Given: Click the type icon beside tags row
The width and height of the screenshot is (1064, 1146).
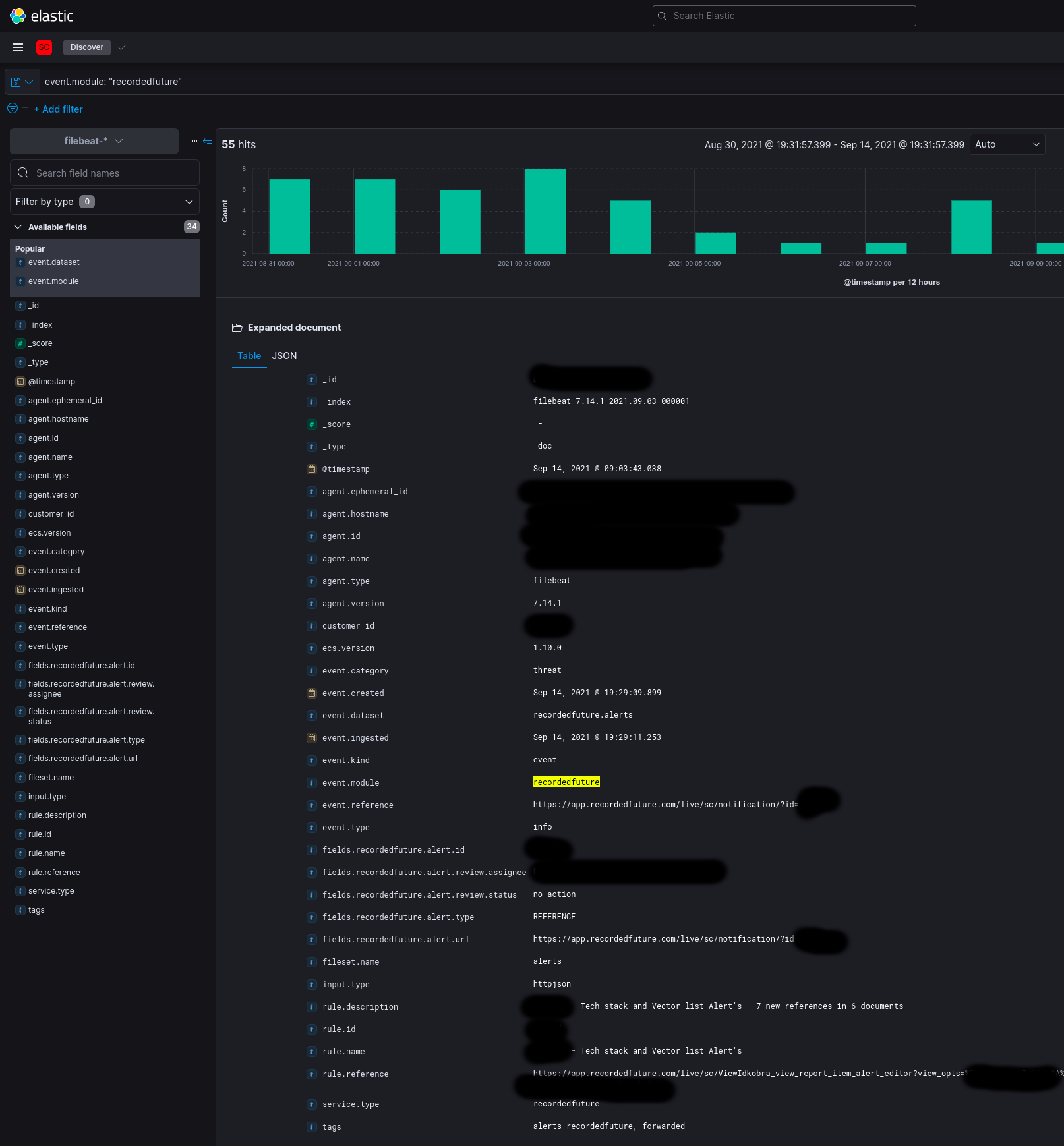Looking at the screenshot, I should 312,1127.
